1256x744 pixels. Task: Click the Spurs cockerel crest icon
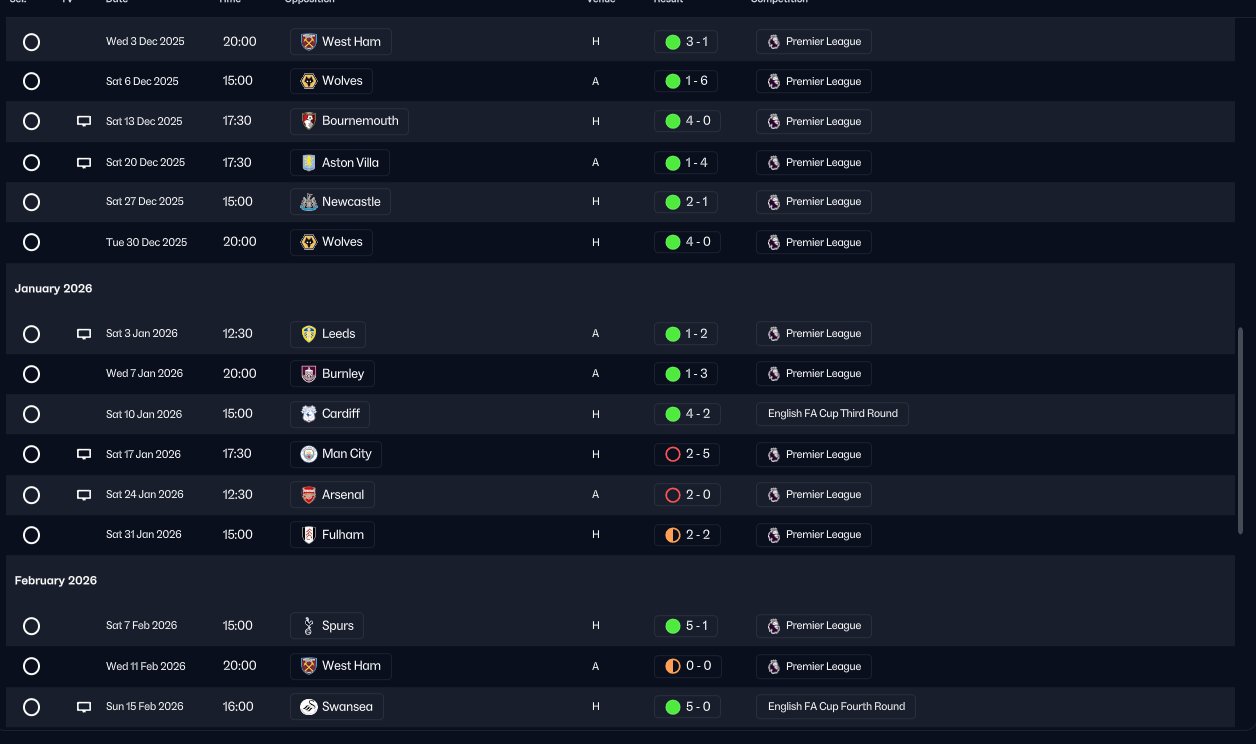(308, 626)
